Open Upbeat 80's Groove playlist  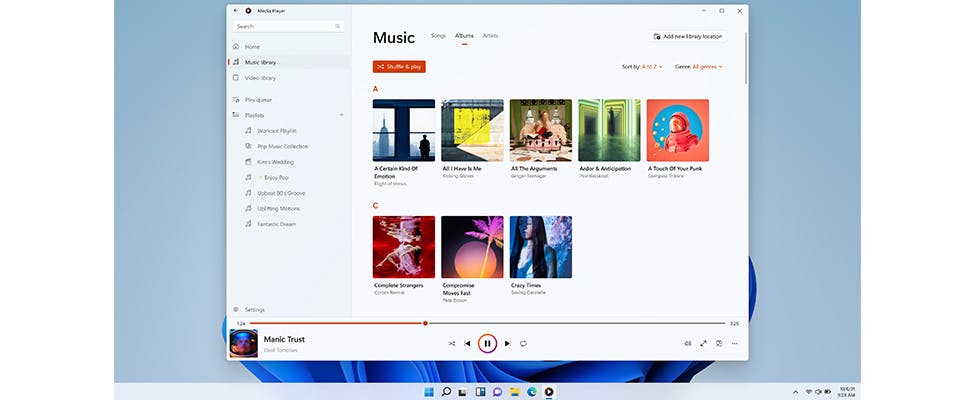pos(281,193)
